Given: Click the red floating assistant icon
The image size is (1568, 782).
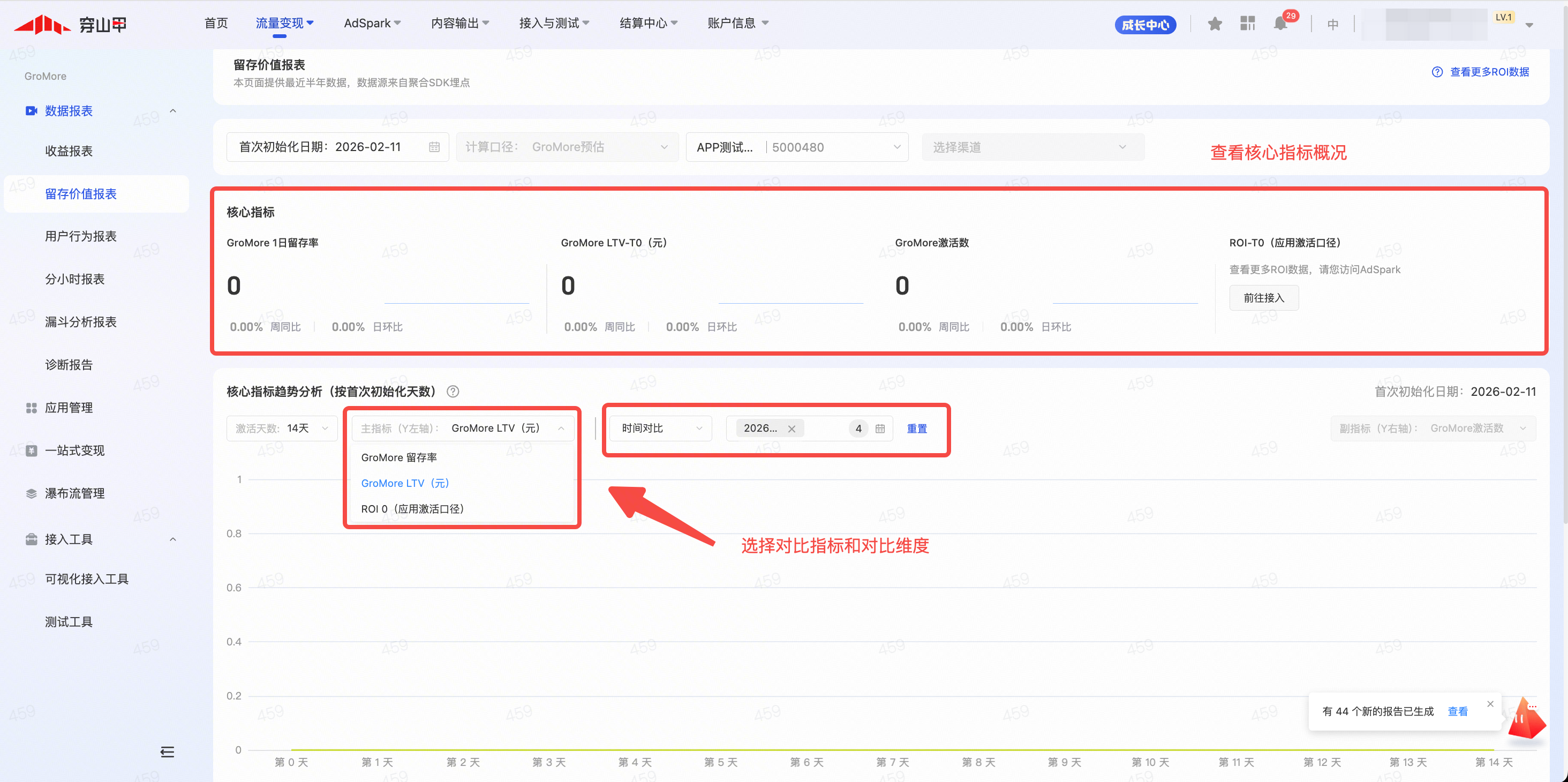Looking at the screenshot, I should click(x=1526, y=719).
